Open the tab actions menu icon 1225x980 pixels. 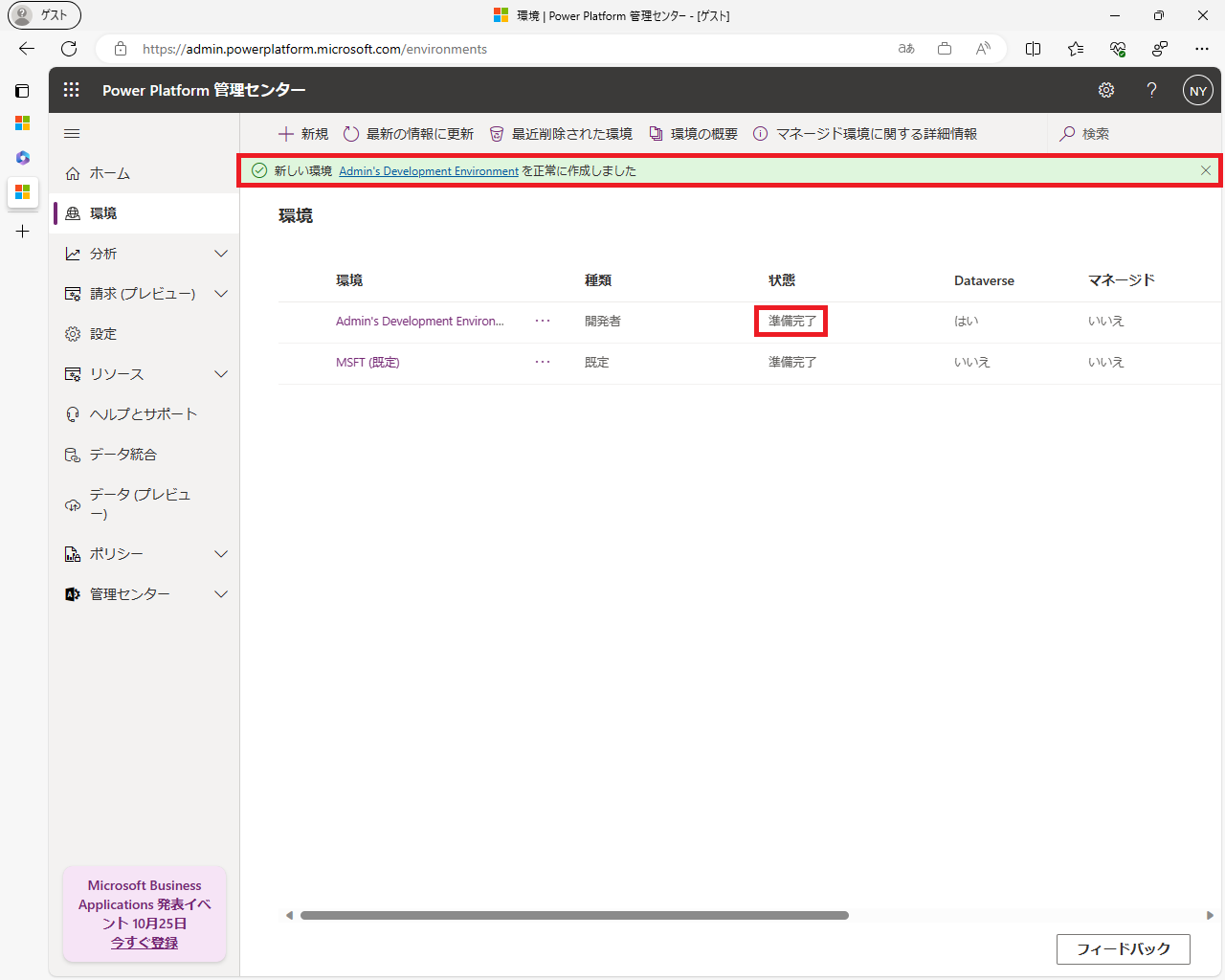tap(22, 91)
